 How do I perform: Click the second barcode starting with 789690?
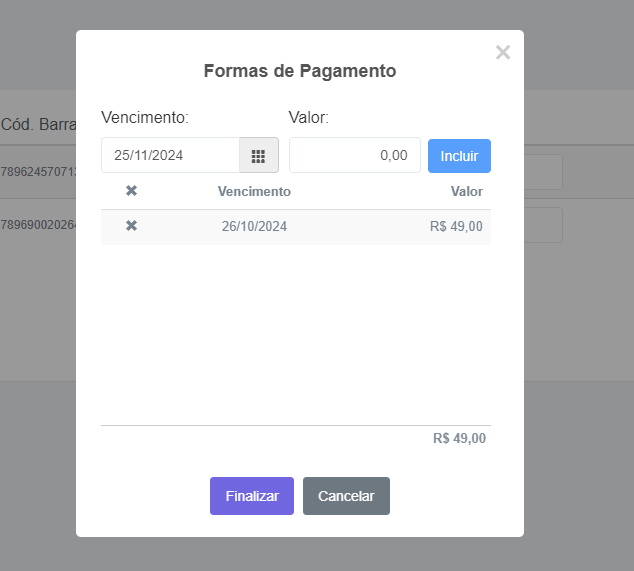[x=38, y=224]
